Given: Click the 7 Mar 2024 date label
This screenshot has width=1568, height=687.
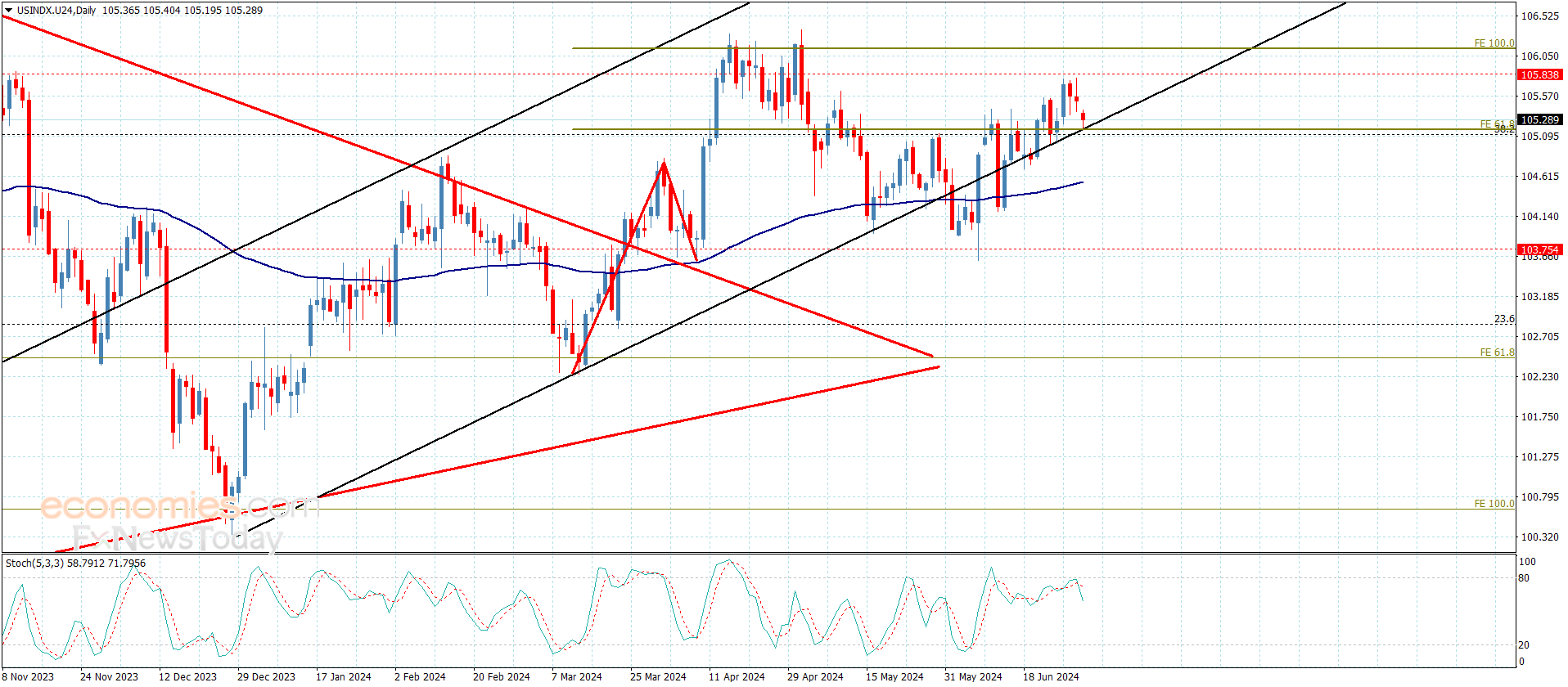Looking at the screenshot, I should click(x=577, y=677).
